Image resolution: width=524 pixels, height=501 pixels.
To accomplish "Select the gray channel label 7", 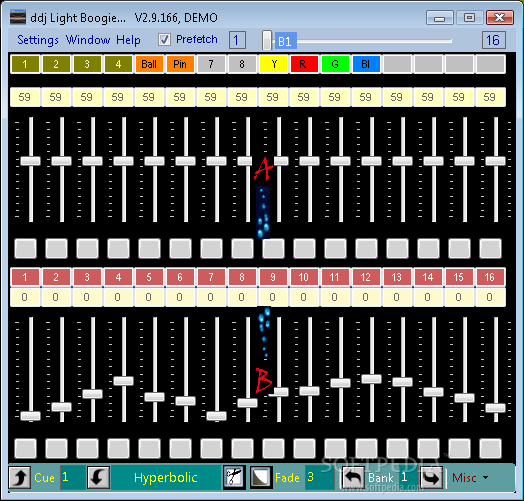I will [x=211, y=64].
